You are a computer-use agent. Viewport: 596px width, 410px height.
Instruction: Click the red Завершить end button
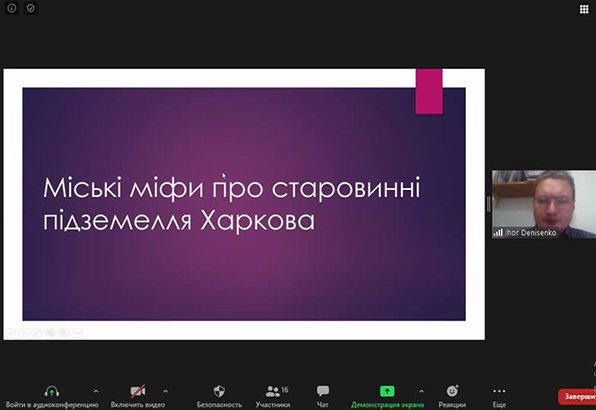pos(577,397)
